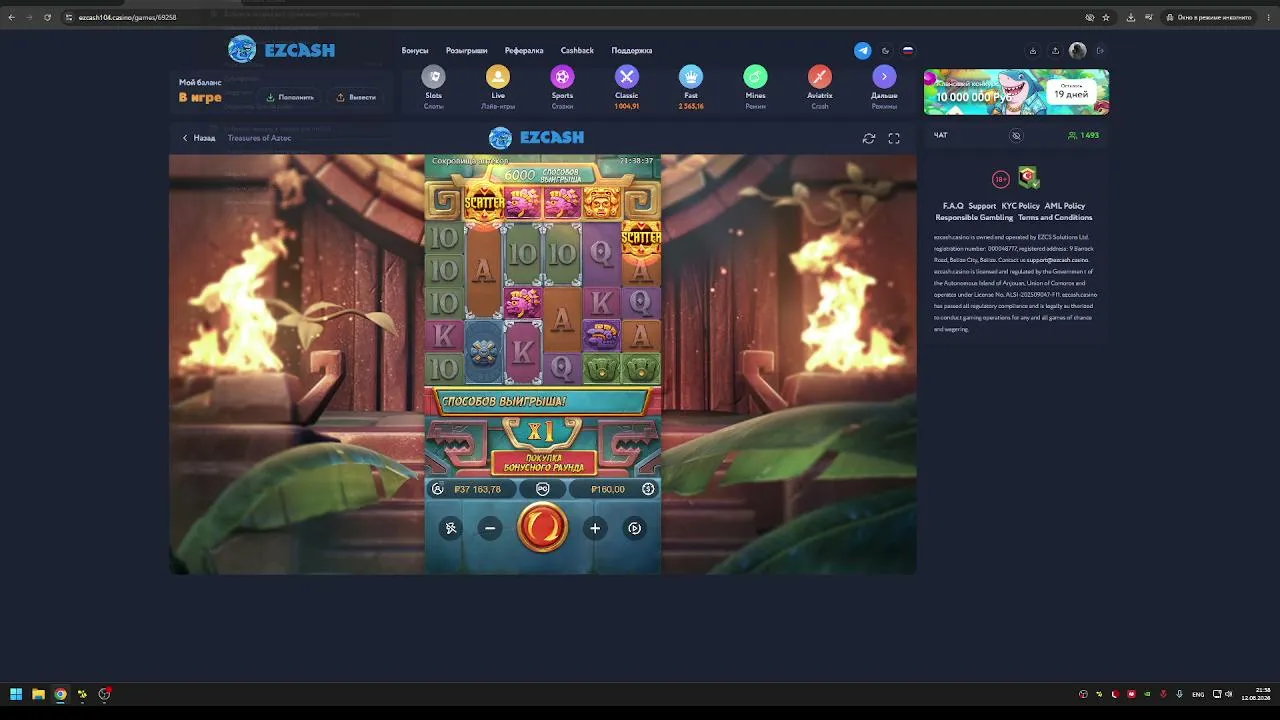Hide the chat with the eye icon
The height and width of the screenshot is (720, 1280).
tap(1016, 135)
